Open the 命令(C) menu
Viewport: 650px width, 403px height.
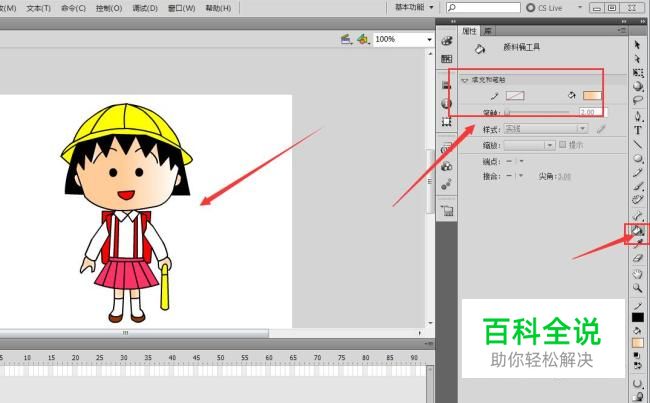click(x=73, y=8)
